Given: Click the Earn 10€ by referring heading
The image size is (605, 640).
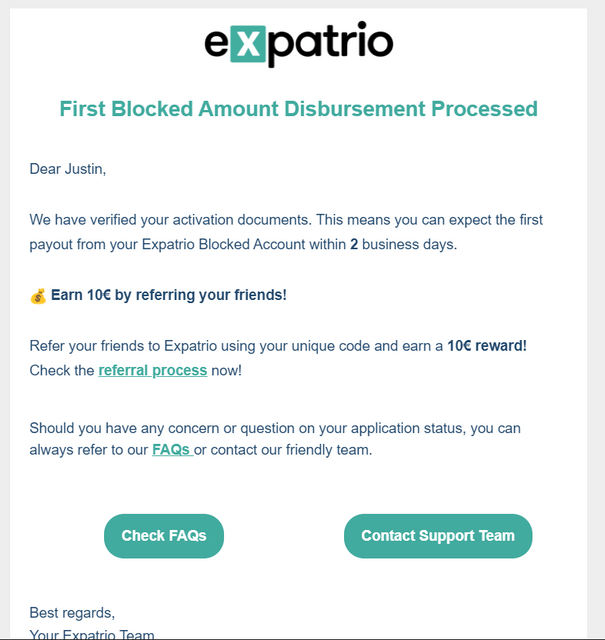Looking at the screenshot, I should [x=169, y=295].
